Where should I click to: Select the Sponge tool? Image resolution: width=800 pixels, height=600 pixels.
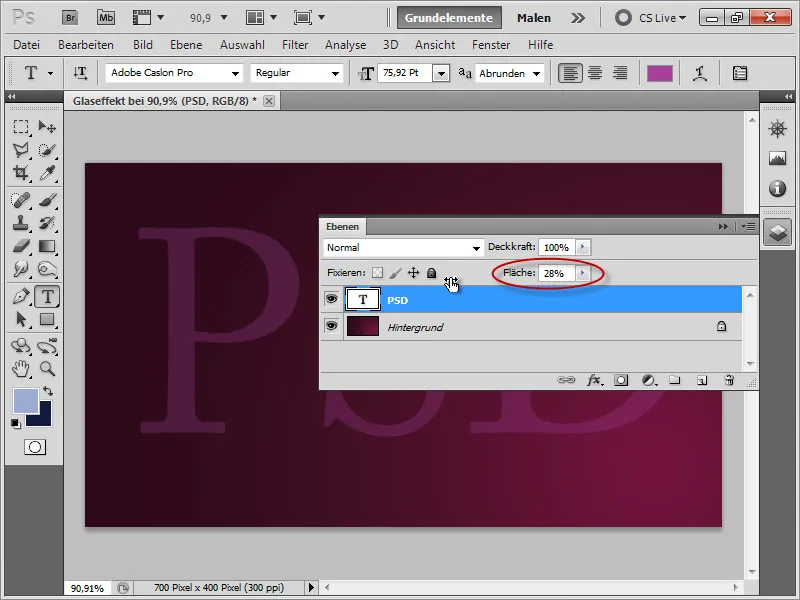47,269
